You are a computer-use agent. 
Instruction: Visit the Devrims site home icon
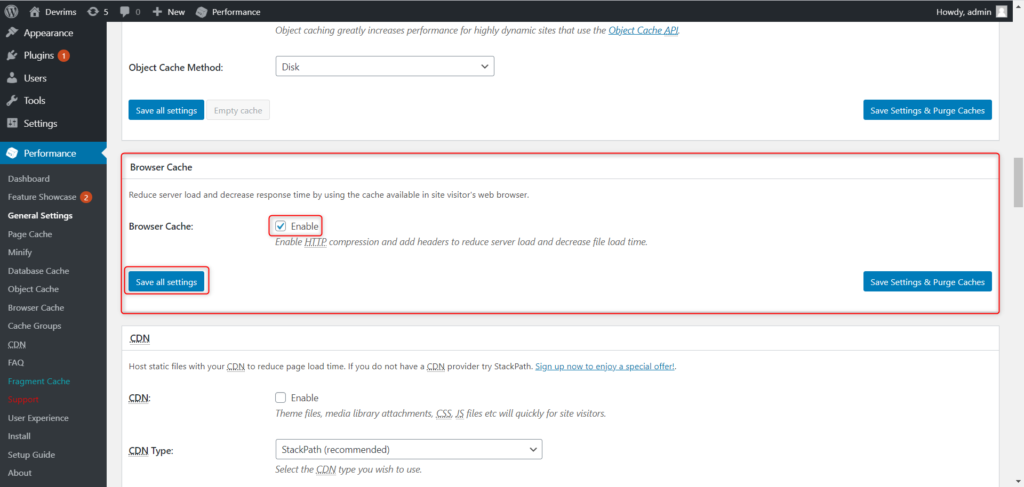coord(35,12)
